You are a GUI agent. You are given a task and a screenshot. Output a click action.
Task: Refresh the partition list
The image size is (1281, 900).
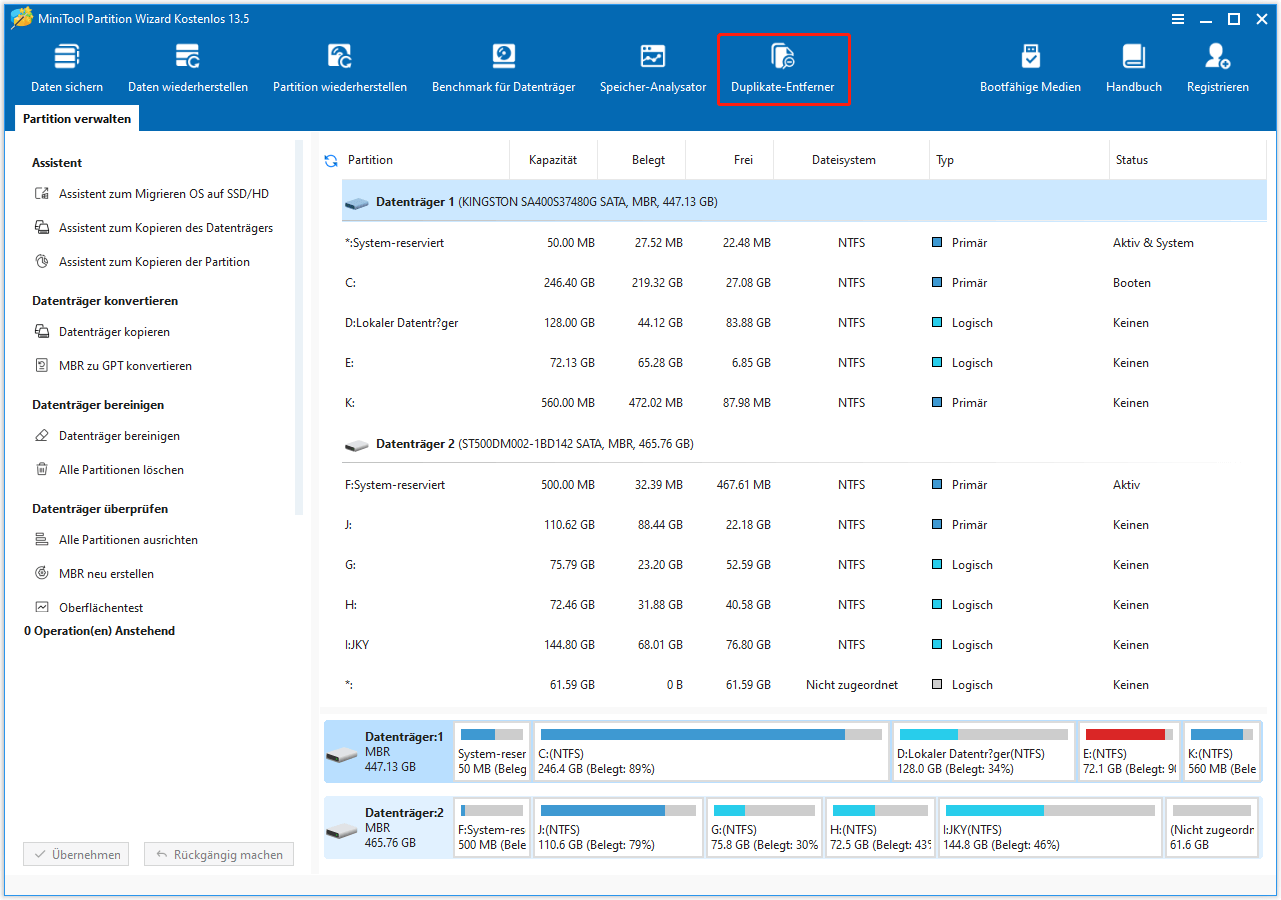[330, 159]
